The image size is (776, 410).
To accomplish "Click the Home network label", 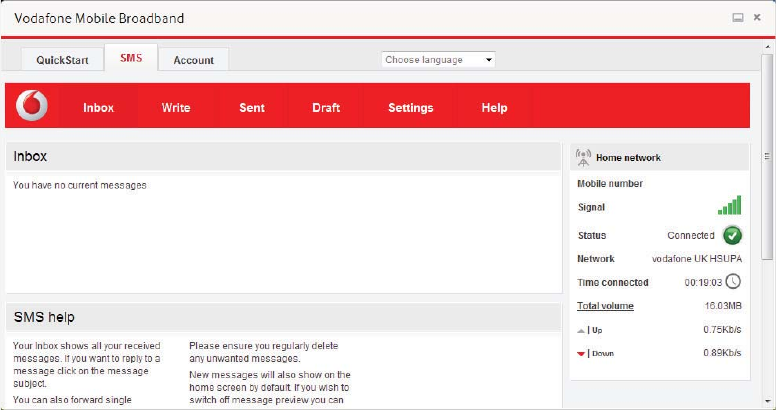I will coord(628,158).
